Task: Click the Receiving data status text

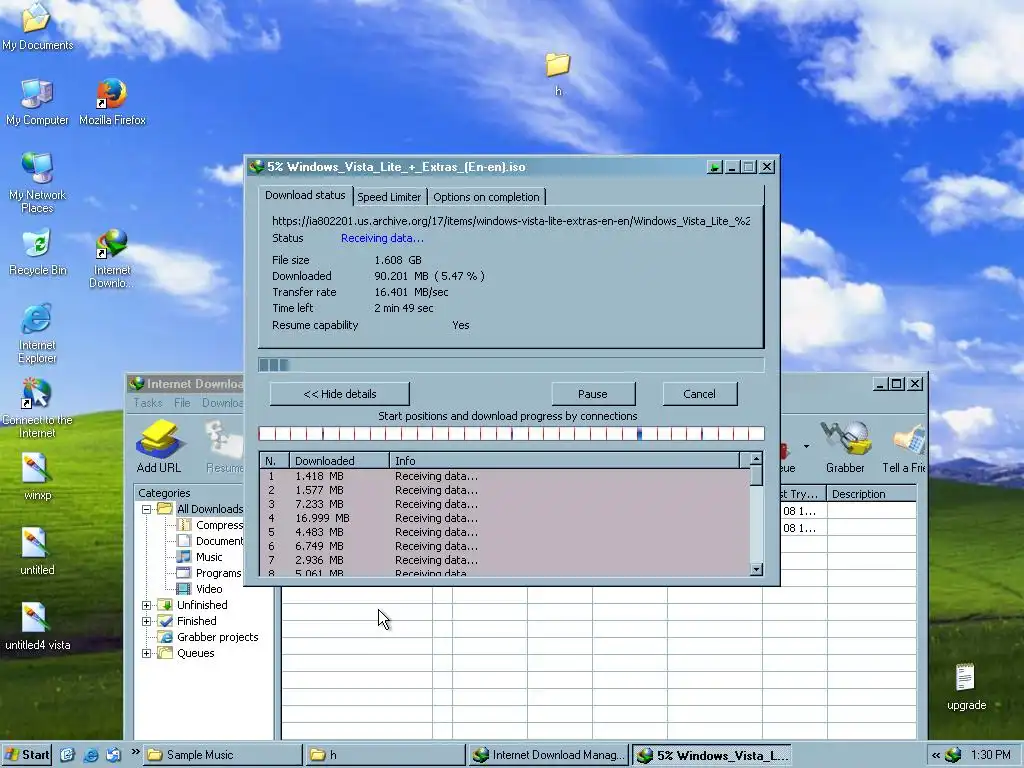Action: point(382,238)
